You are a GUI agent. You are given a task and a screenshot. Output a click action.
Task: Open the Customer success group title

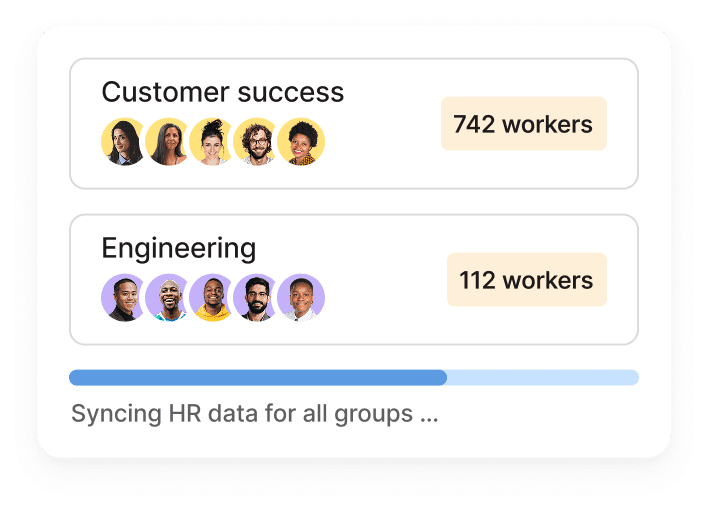[x=222, y=93]
